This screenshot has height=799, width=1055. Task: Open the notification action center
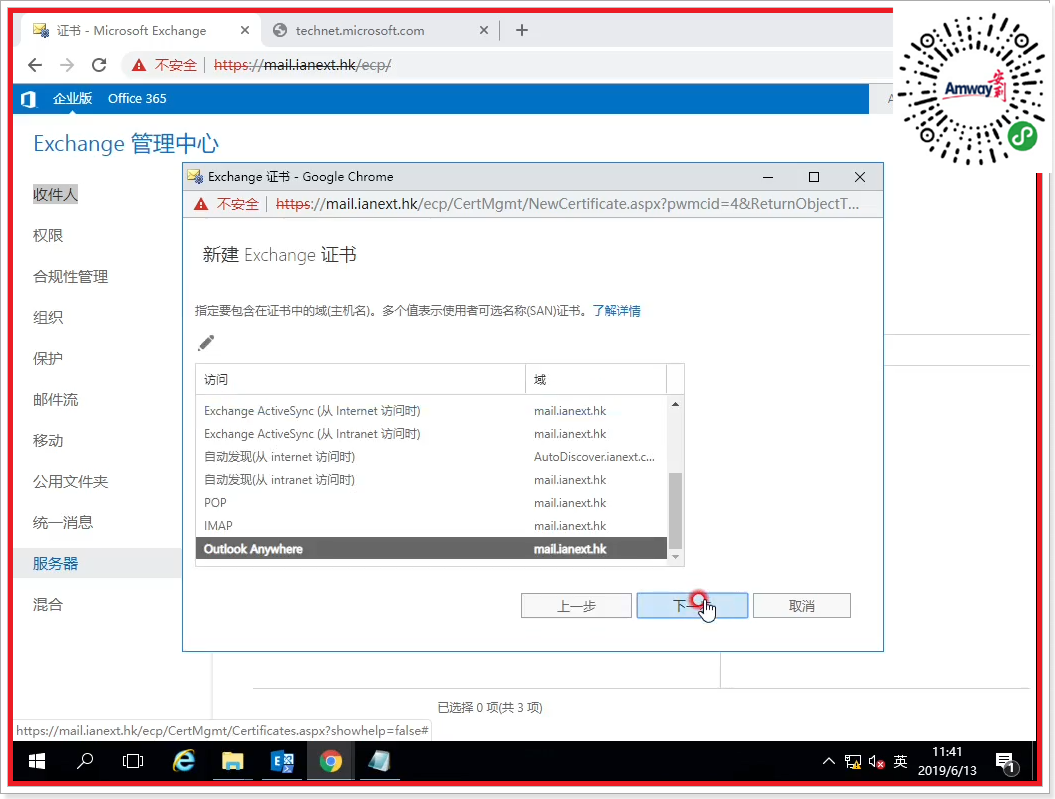pos(1007,763)
